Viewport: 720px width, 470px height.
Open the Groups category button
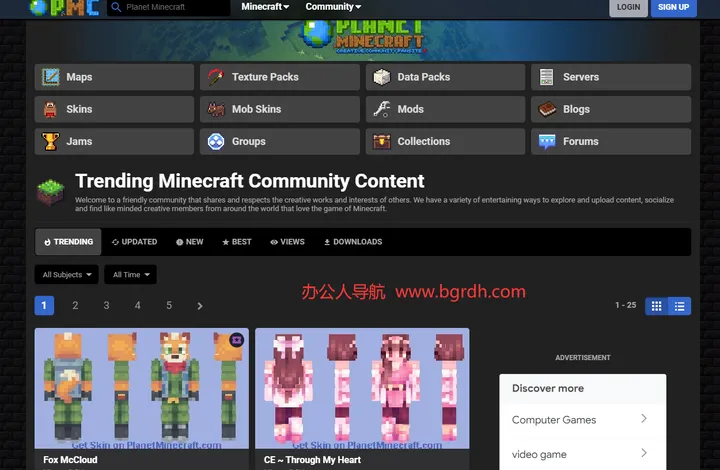point(280,141)
